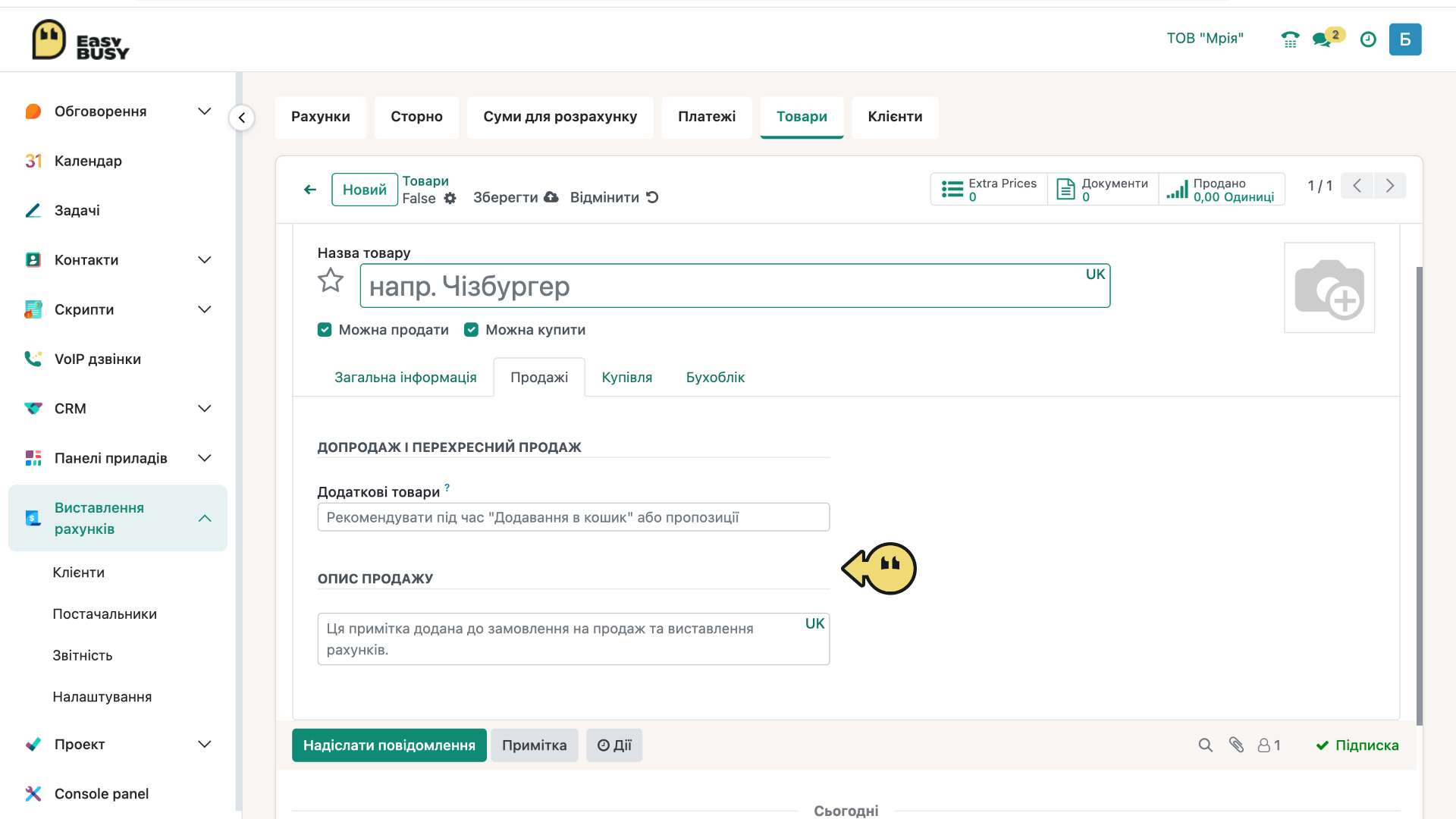Switch to Рахунки top tab
Image resolution: width=1456 pixels, height=819 pixels.
click(321, 117)
